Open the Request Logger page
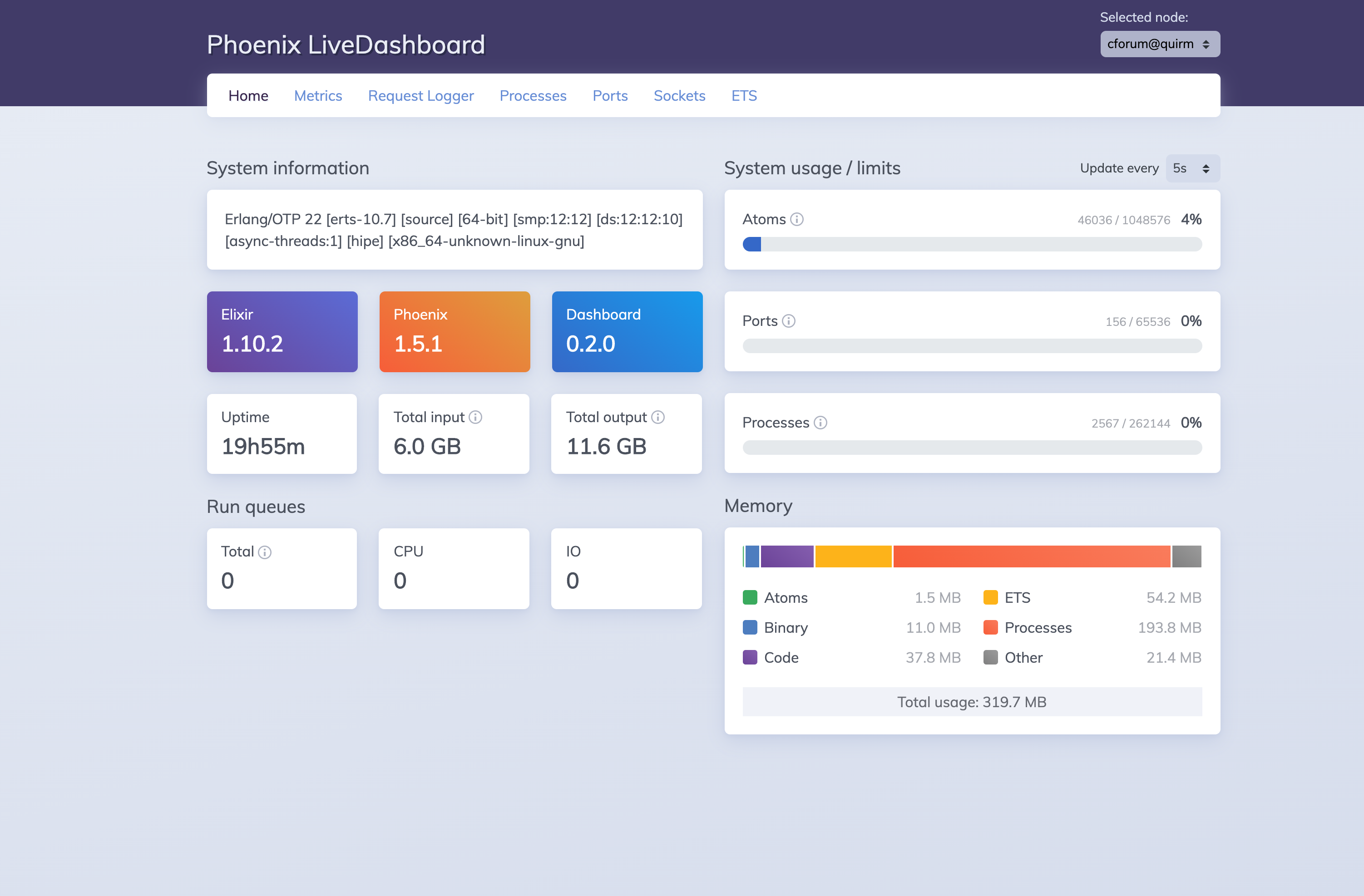Screen dimensions: 1364x896 [x=420, y=96]
